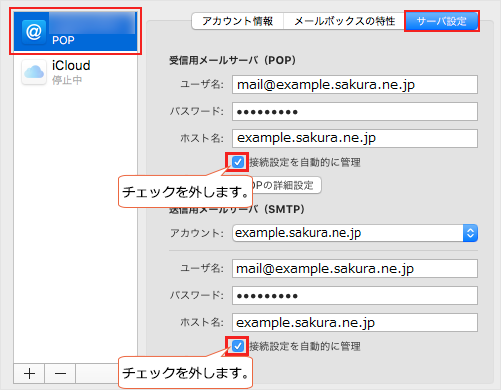Expand the example.sakura.ne.jp account combo box
This screenshot has width=501, height=390.
tap(355, 233)
